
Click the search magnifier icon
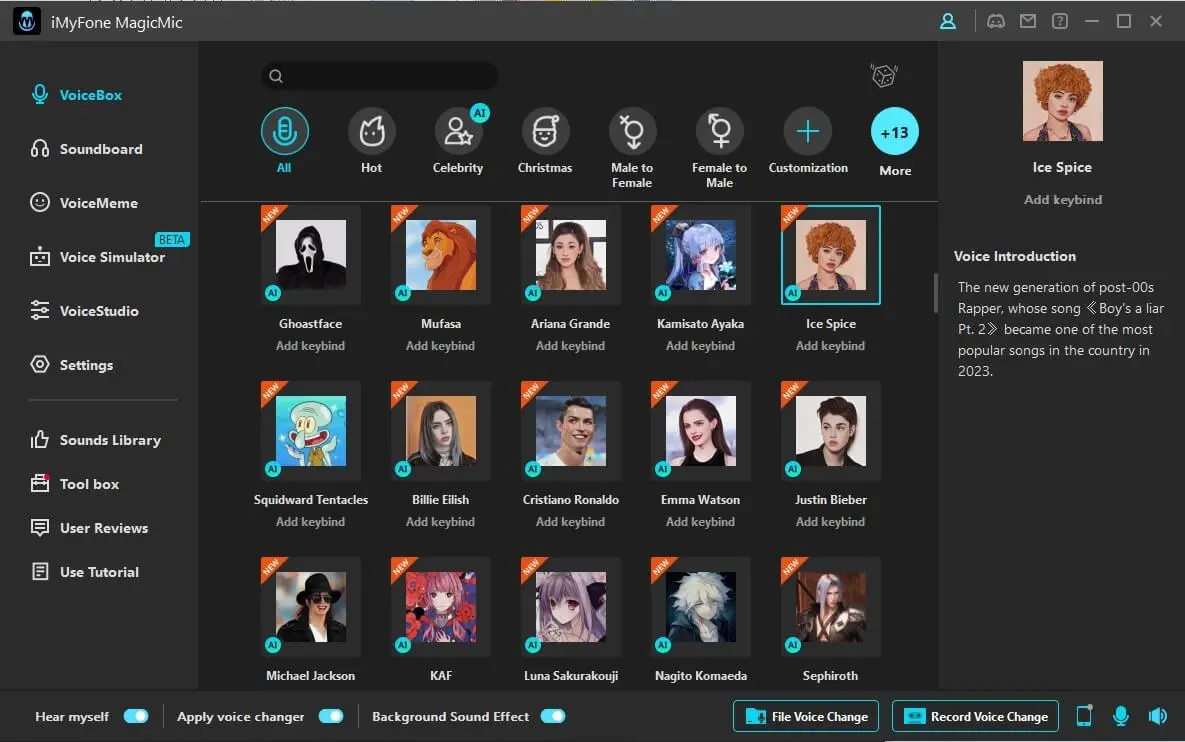pos(276,76)
